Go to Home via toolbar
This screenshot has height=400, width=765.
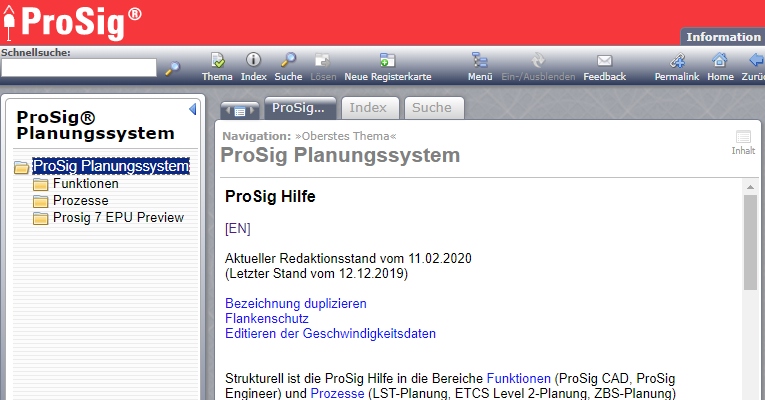tap(720, 67)
